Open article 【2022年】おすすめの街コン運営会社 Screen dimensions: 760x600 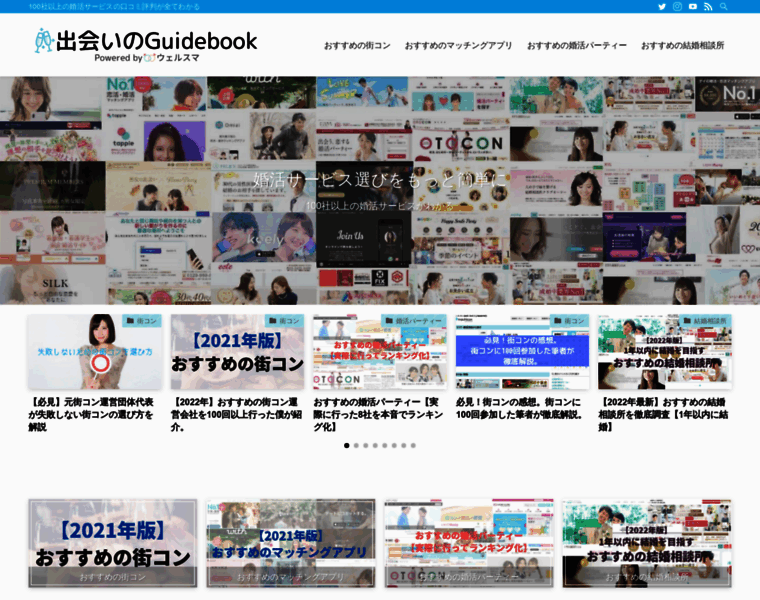[236, 414]
